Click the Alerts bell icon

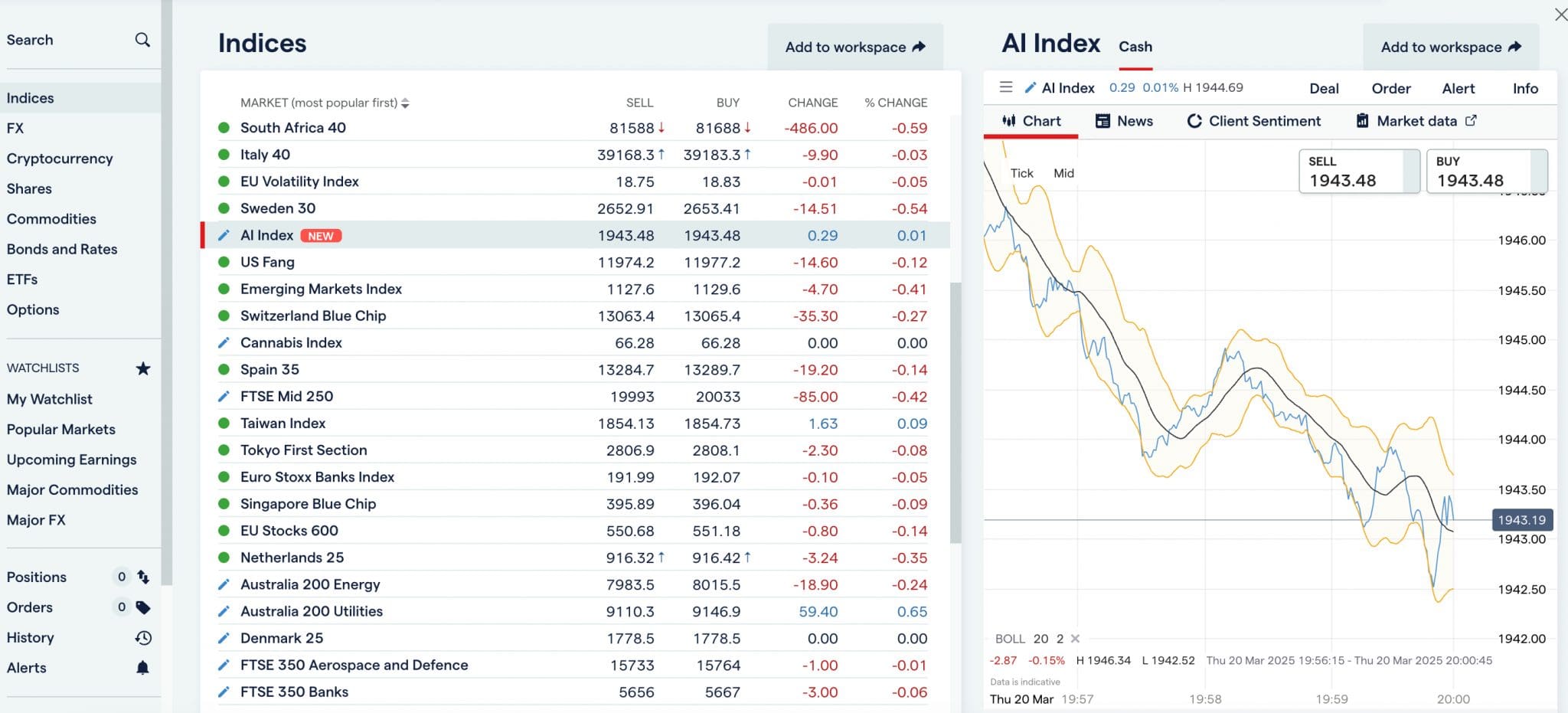142,668
